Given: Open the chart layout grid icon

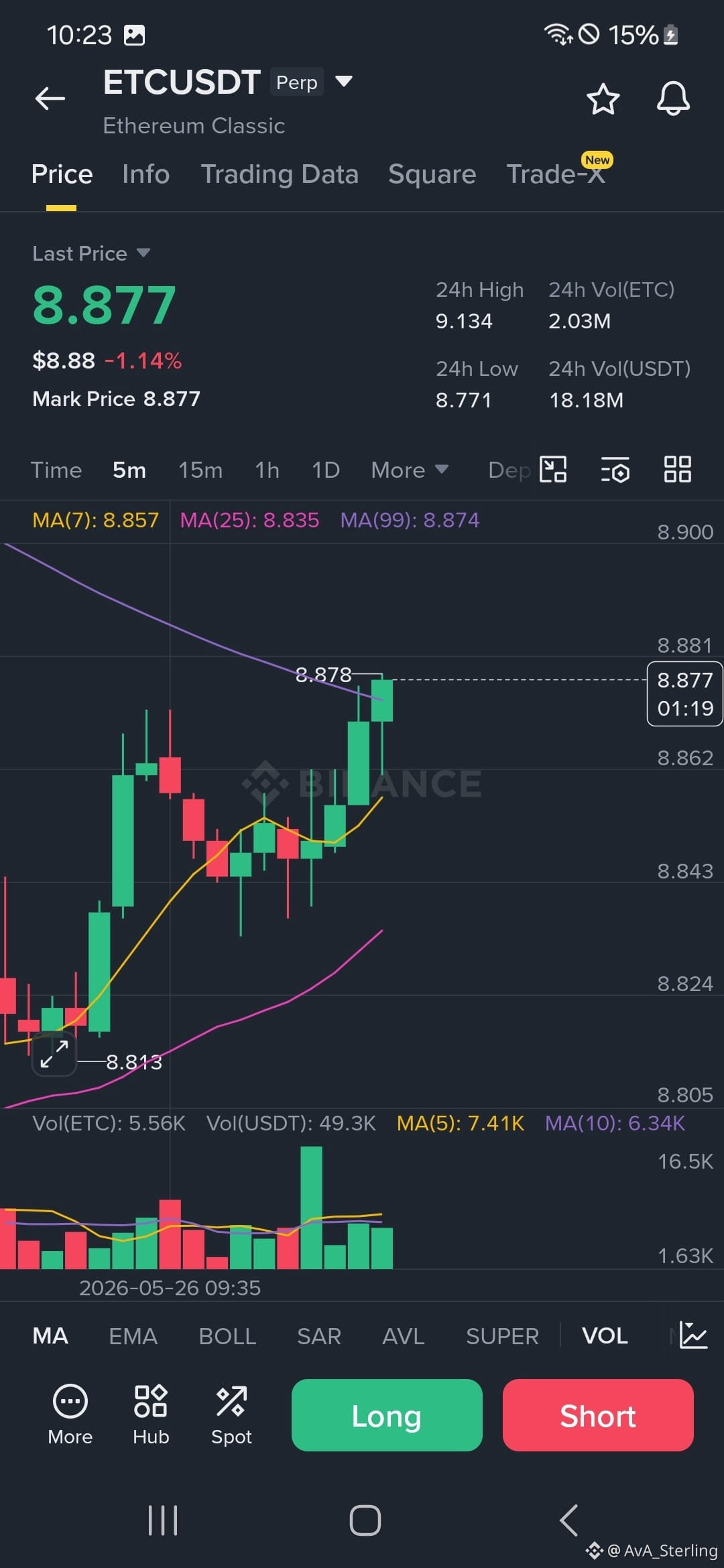Looking at the screenshot, I should 677,469.
